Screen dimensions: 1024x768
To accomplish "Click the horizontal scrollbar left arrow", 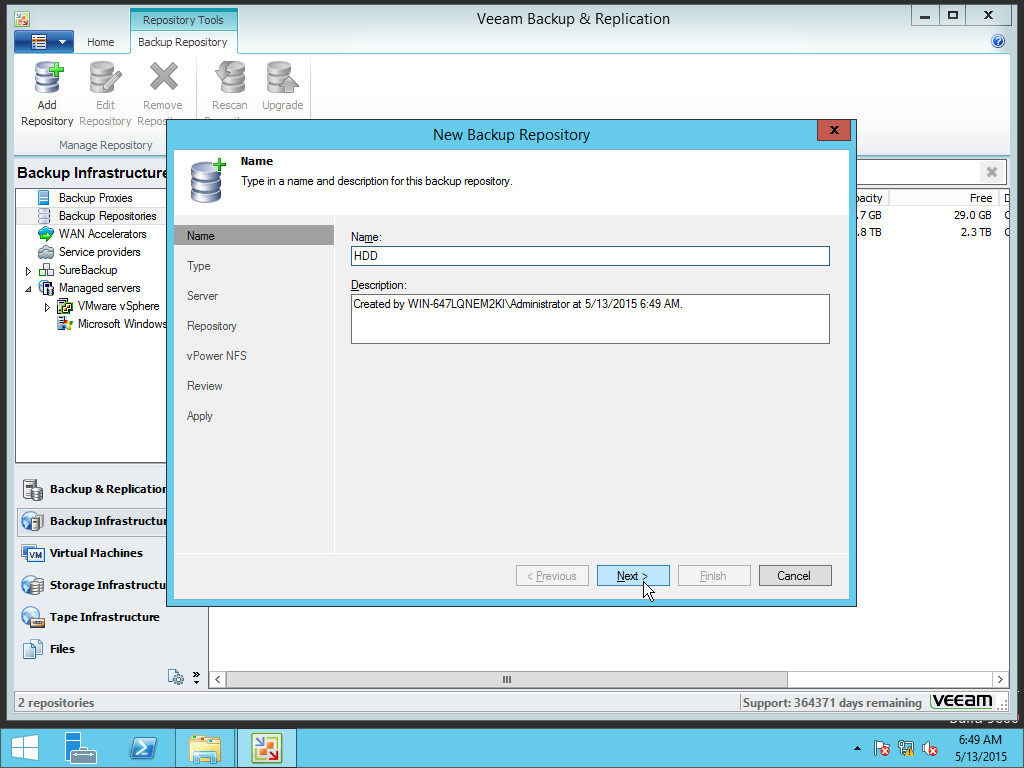I will 218,679.
